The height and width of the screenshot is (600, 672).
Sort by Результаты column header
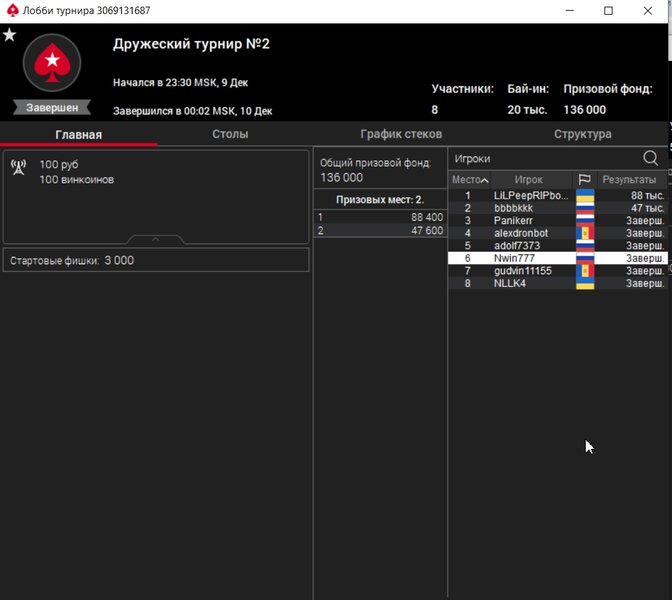tap(629, 180)
